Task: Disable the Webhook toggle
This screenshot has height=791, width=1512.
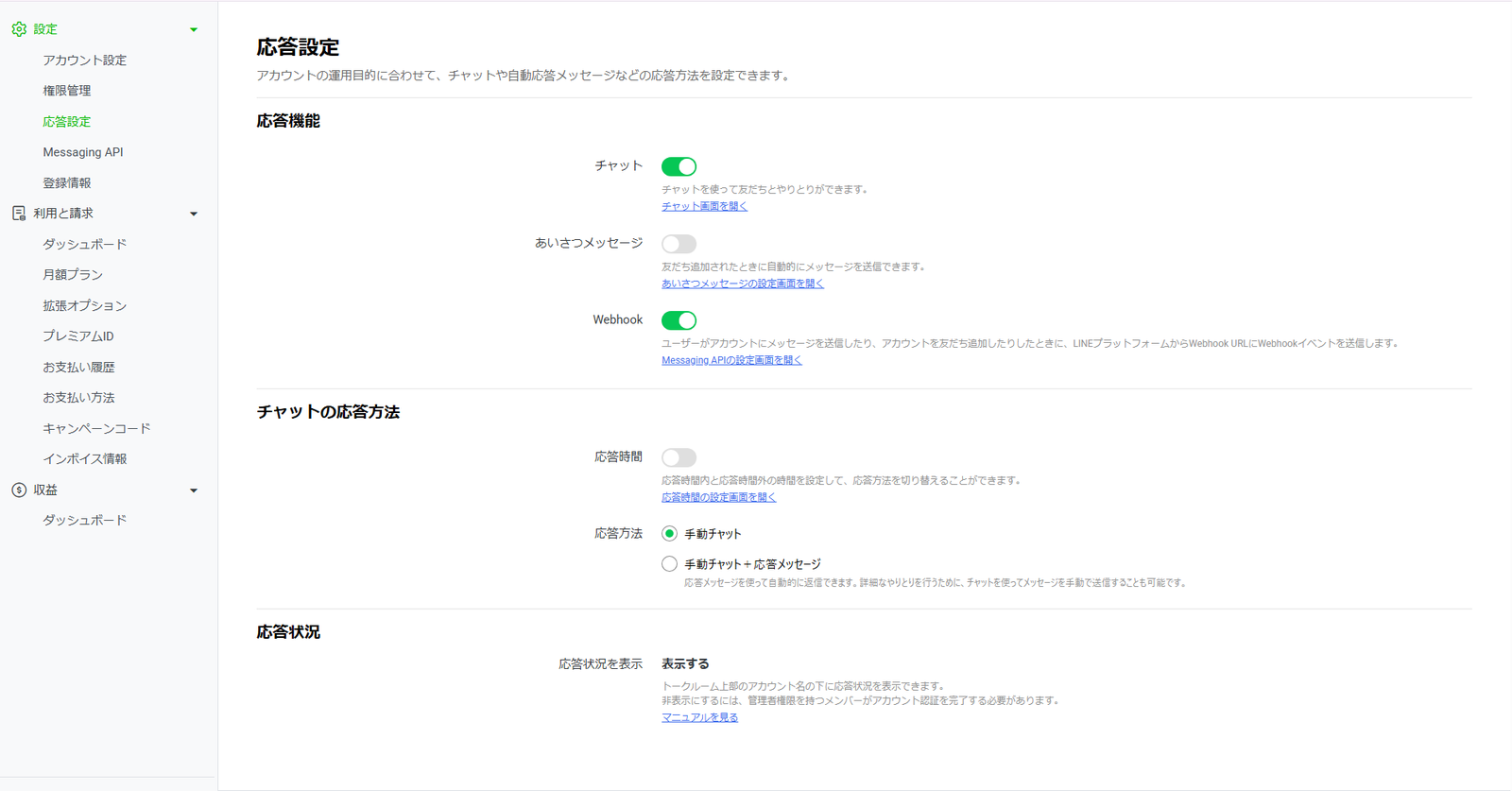Action: (679, 320)
